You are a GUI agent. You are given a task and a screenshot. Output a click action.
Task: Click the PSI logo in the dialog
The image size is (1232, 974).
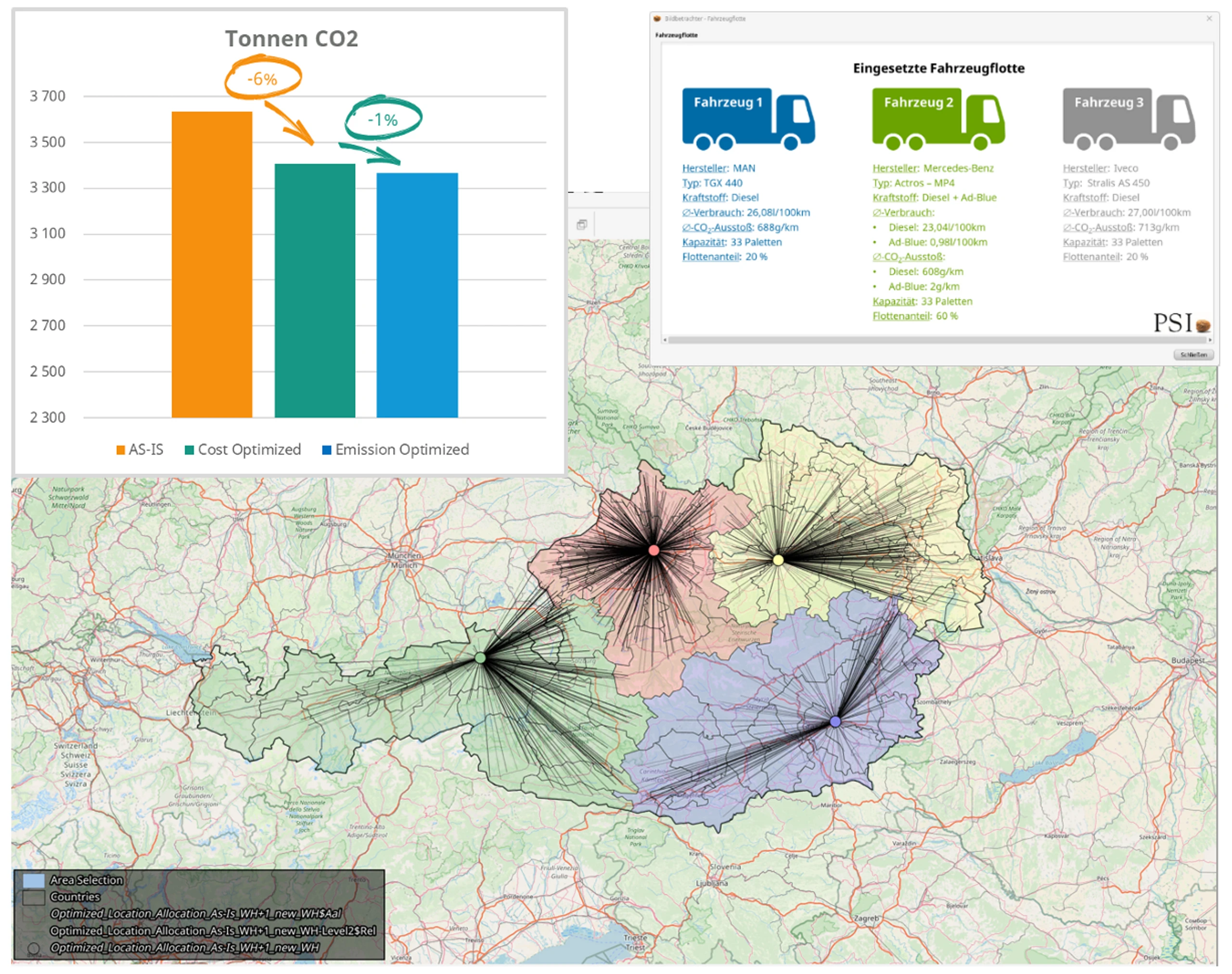[x=1182, y=323]
